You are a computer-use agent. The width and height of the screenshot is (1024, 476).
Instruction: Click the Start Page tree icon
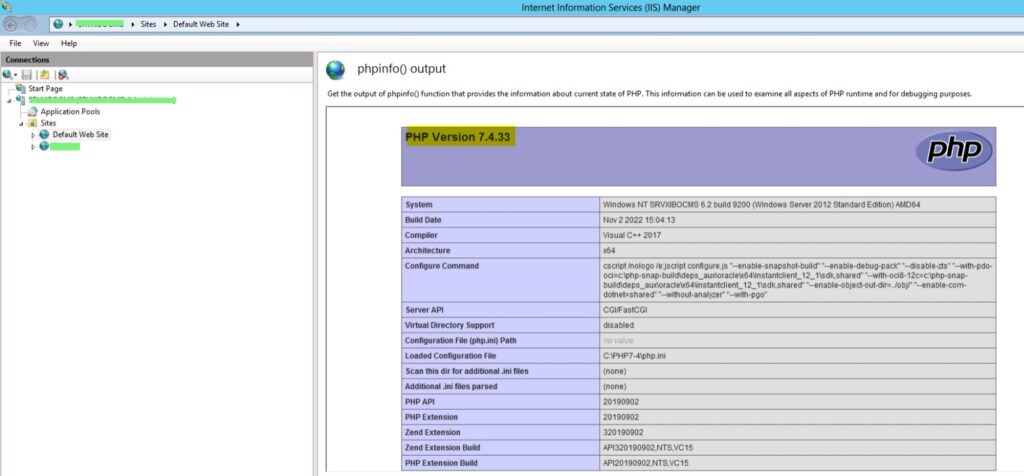coord(22,88)
